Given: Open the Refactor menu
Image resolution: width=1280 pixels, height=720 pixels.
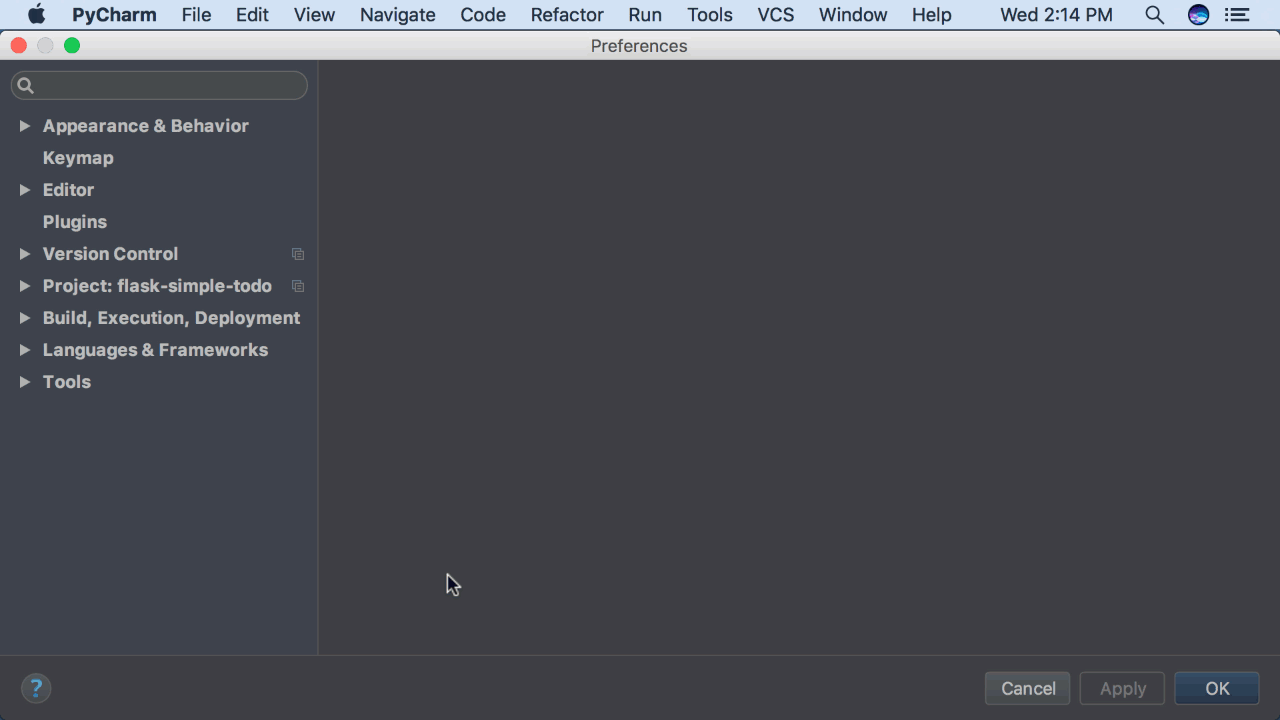Looking at the screenshot, I should (x=567, y=15).
